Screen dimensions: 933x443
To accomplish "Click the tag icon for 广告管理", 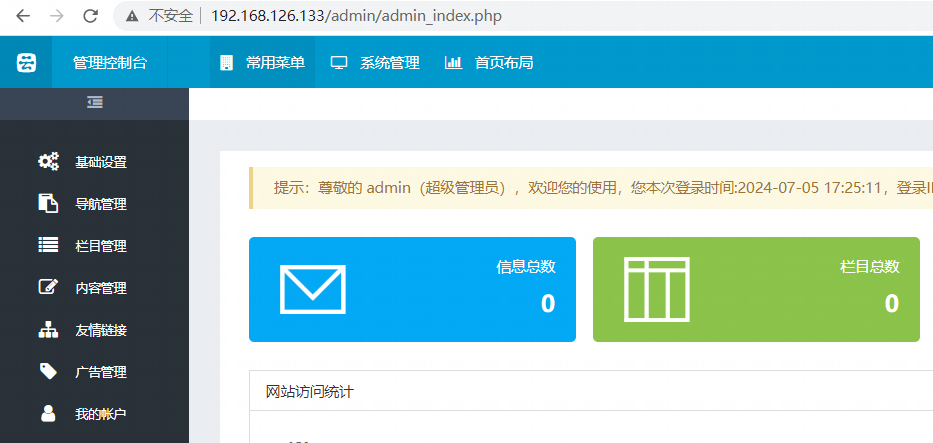I will 48,372.
